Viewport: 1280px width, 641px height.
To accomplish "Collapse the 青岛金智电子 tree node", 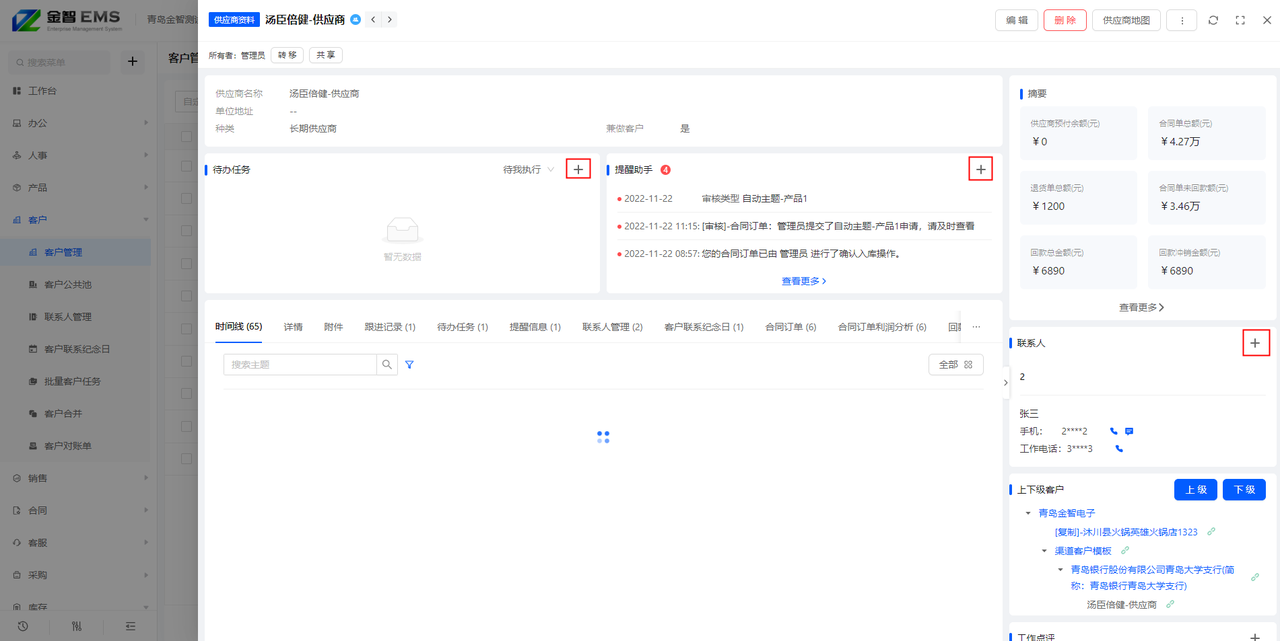I will tap(1028, 514).
